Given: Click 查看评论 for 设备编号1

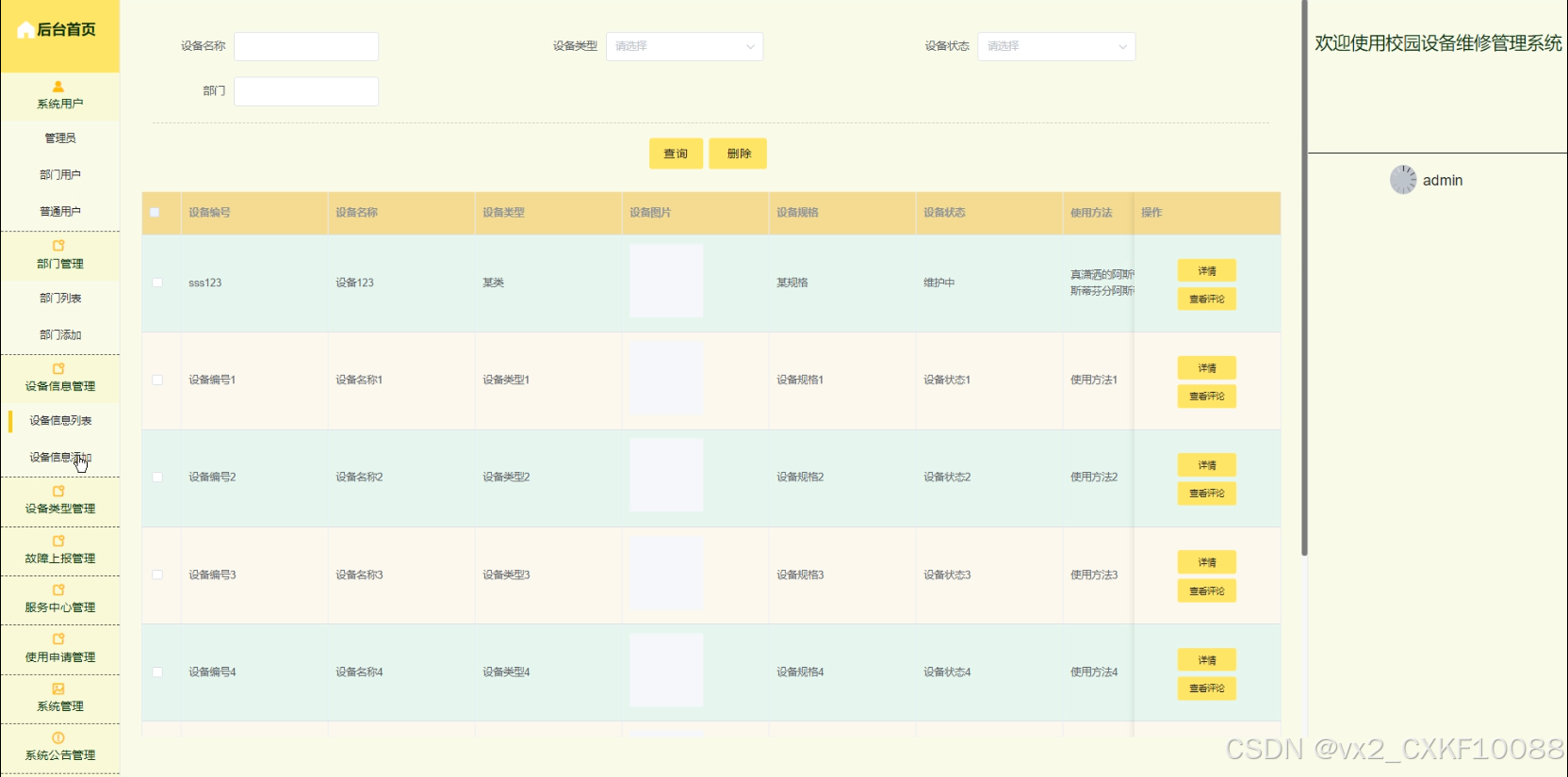Looking at the screenshot, I should [1207, 397].
